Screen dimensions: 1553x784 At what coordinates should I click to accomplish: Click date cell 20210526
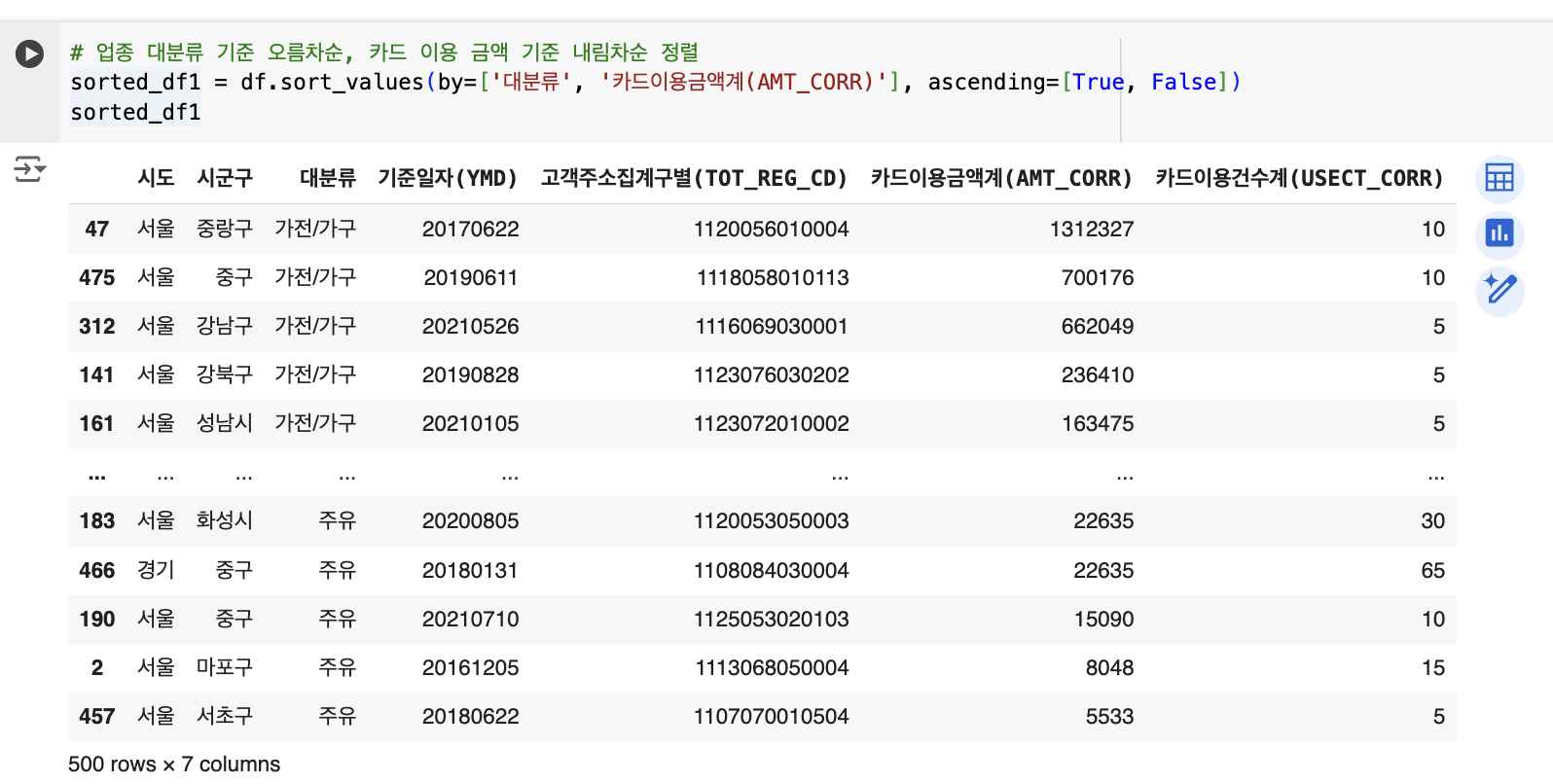coord(470,327)
